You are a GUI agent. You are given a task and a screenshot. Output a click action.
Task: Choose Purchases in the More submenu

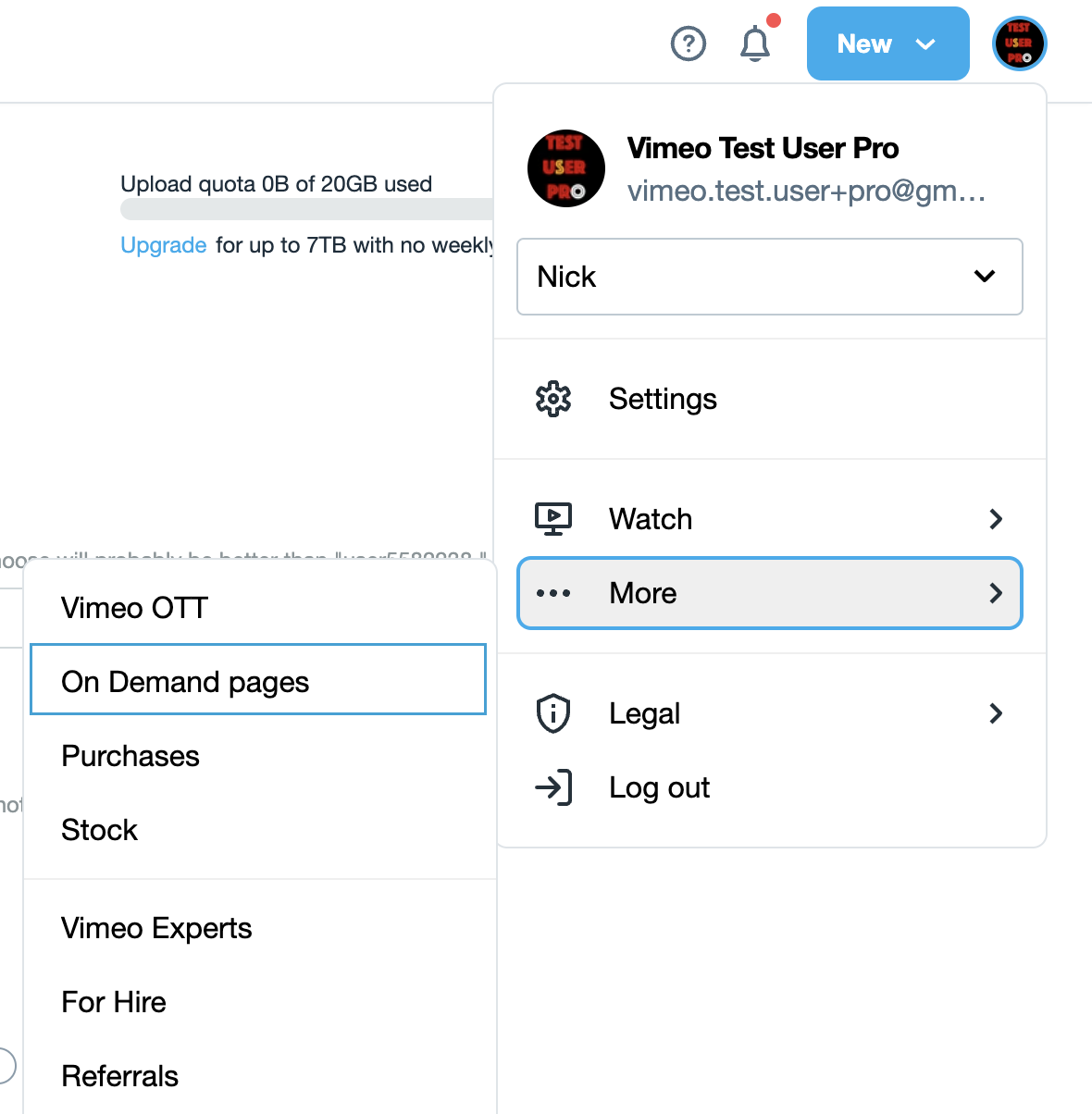click(130, 756)
